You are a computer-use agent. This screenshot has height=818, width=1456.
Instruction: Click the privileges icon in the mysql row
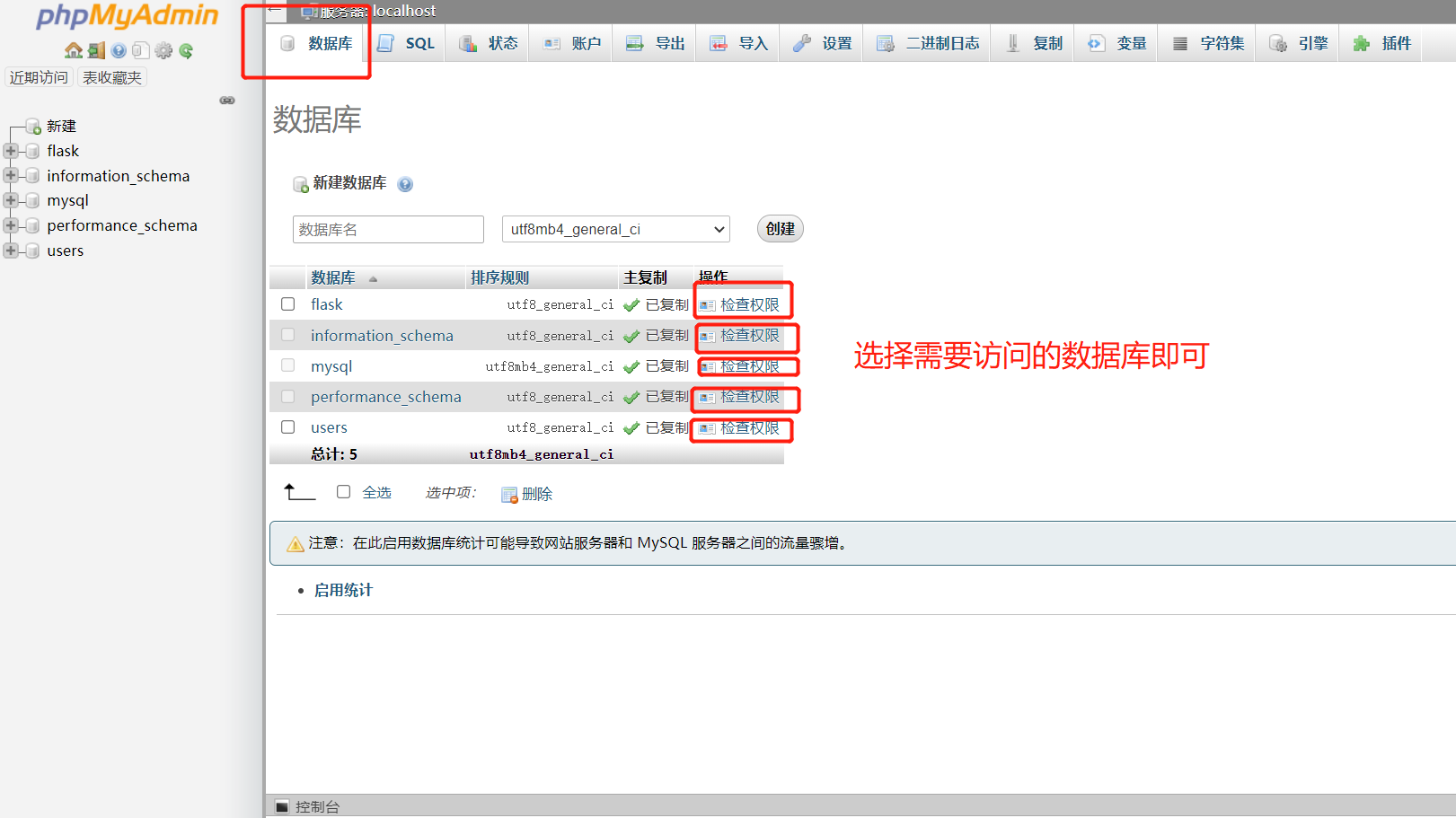pos(708,366)
